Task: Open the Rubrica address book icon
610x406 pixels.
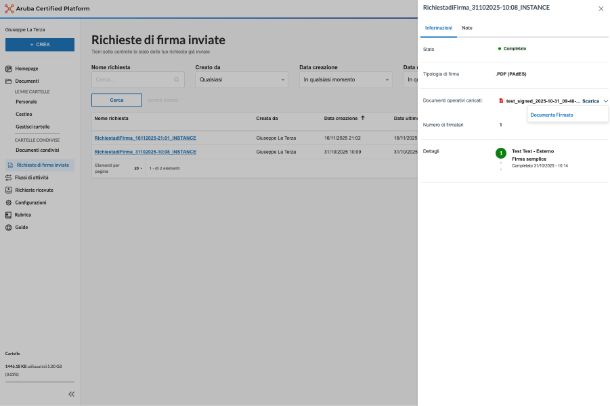Action: coord(8,214)
